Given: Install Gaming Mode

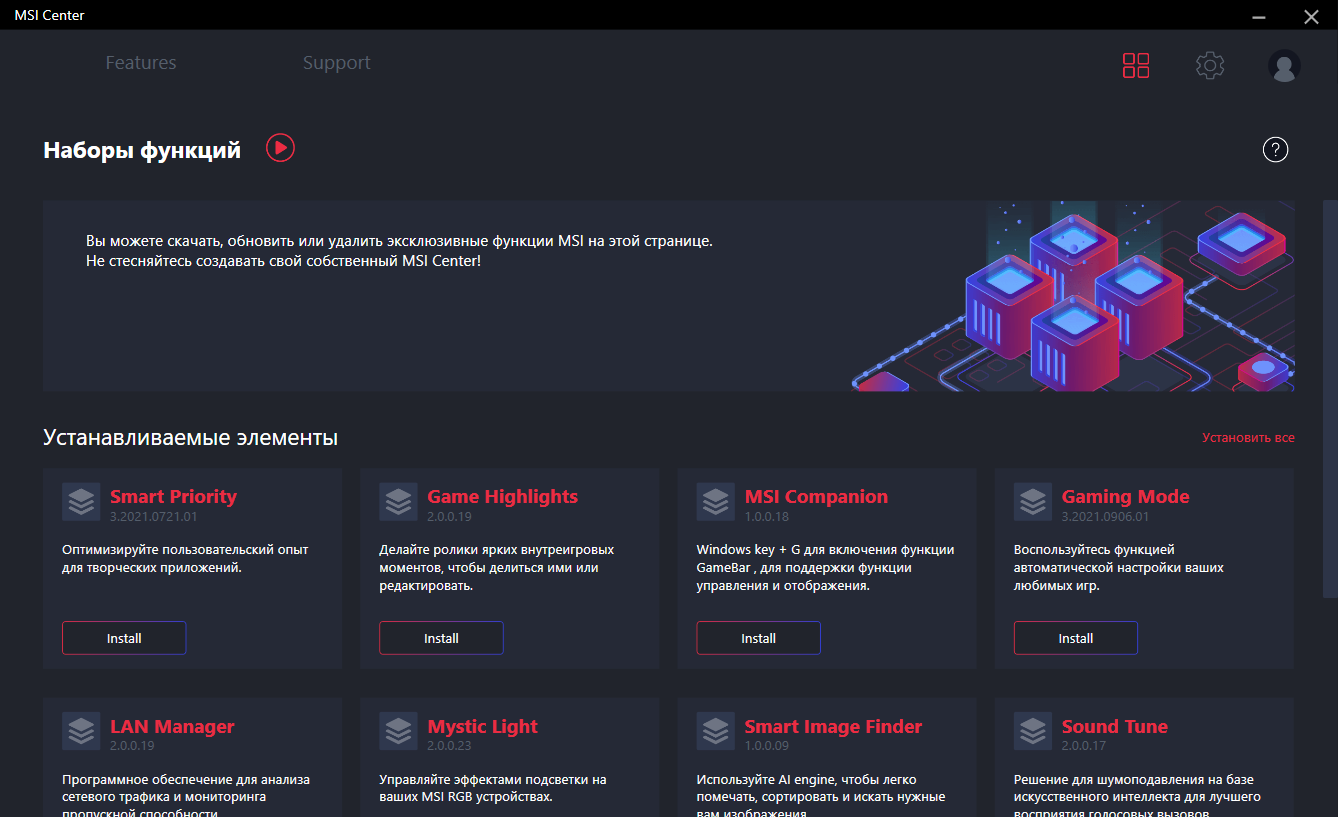Looking at the screenshot, I should pos(1076,638).
